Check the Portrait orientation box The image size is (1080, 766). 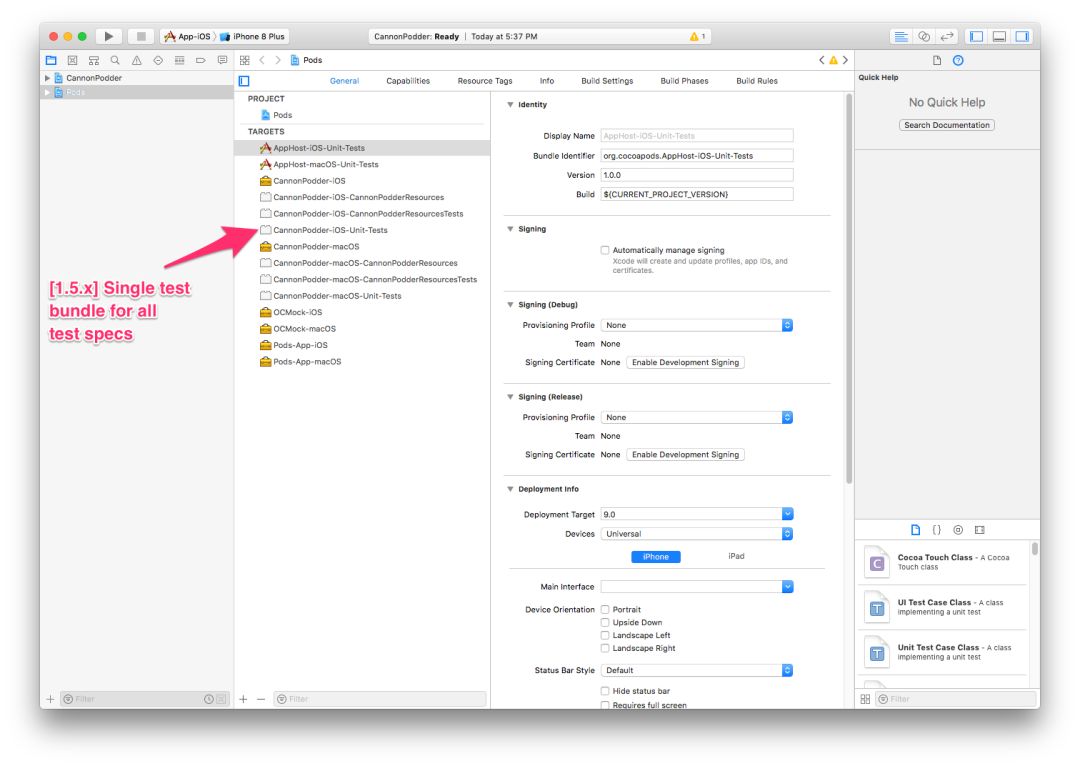(x=605, y=610)
